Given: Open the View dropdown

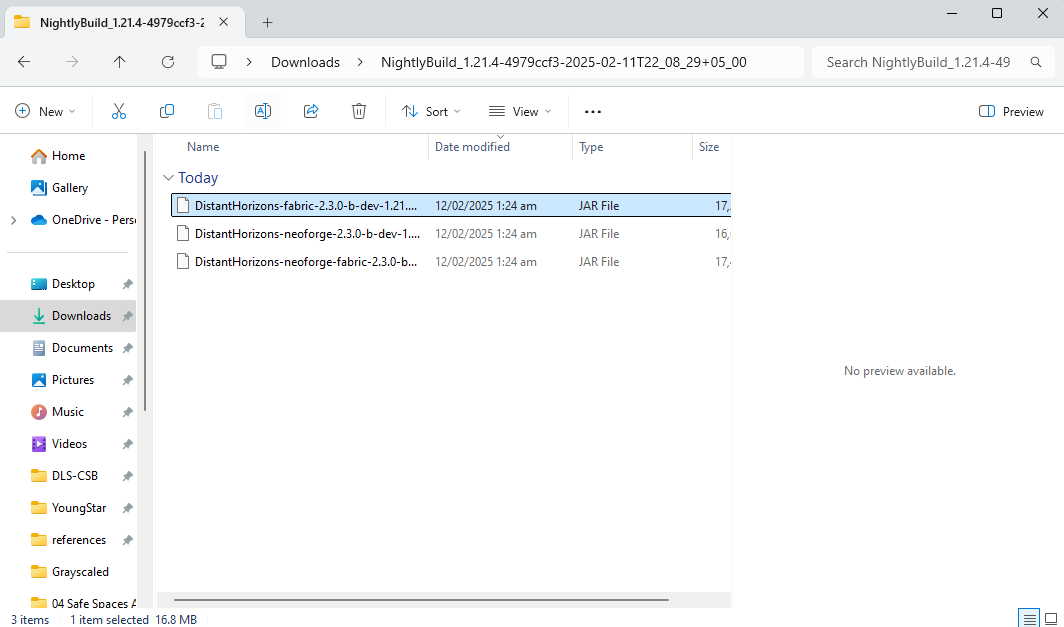Looking at the screenshot, I should pos(520,111).
